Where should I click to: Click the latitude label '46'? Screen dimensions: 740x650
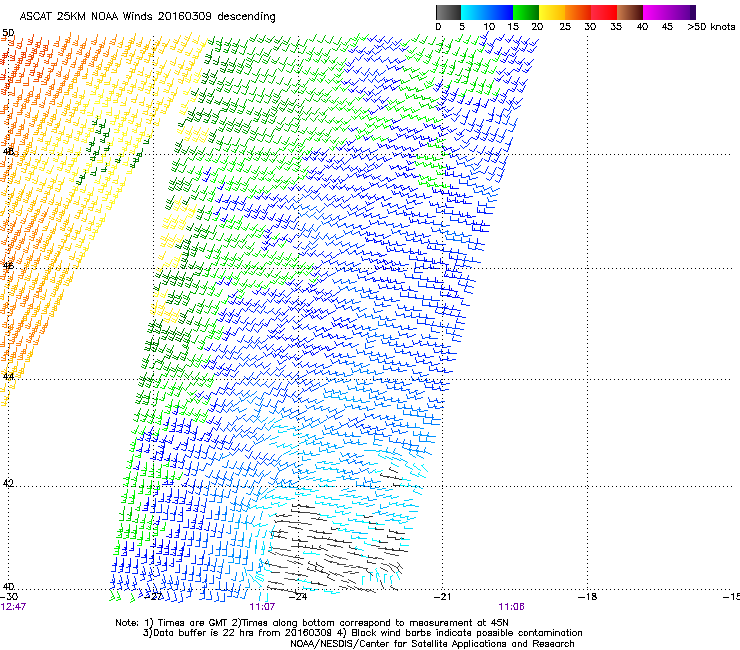click(8, 266)
